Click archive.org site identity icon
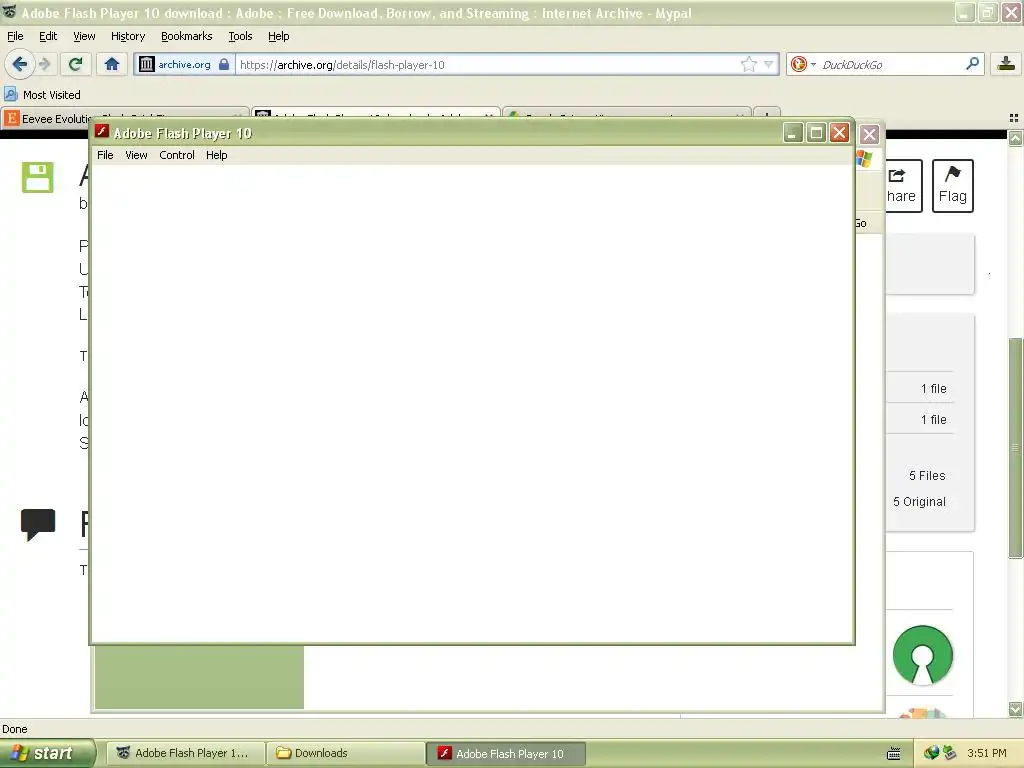This screenshot has height=768, width=1024. (x=147, y=64)
